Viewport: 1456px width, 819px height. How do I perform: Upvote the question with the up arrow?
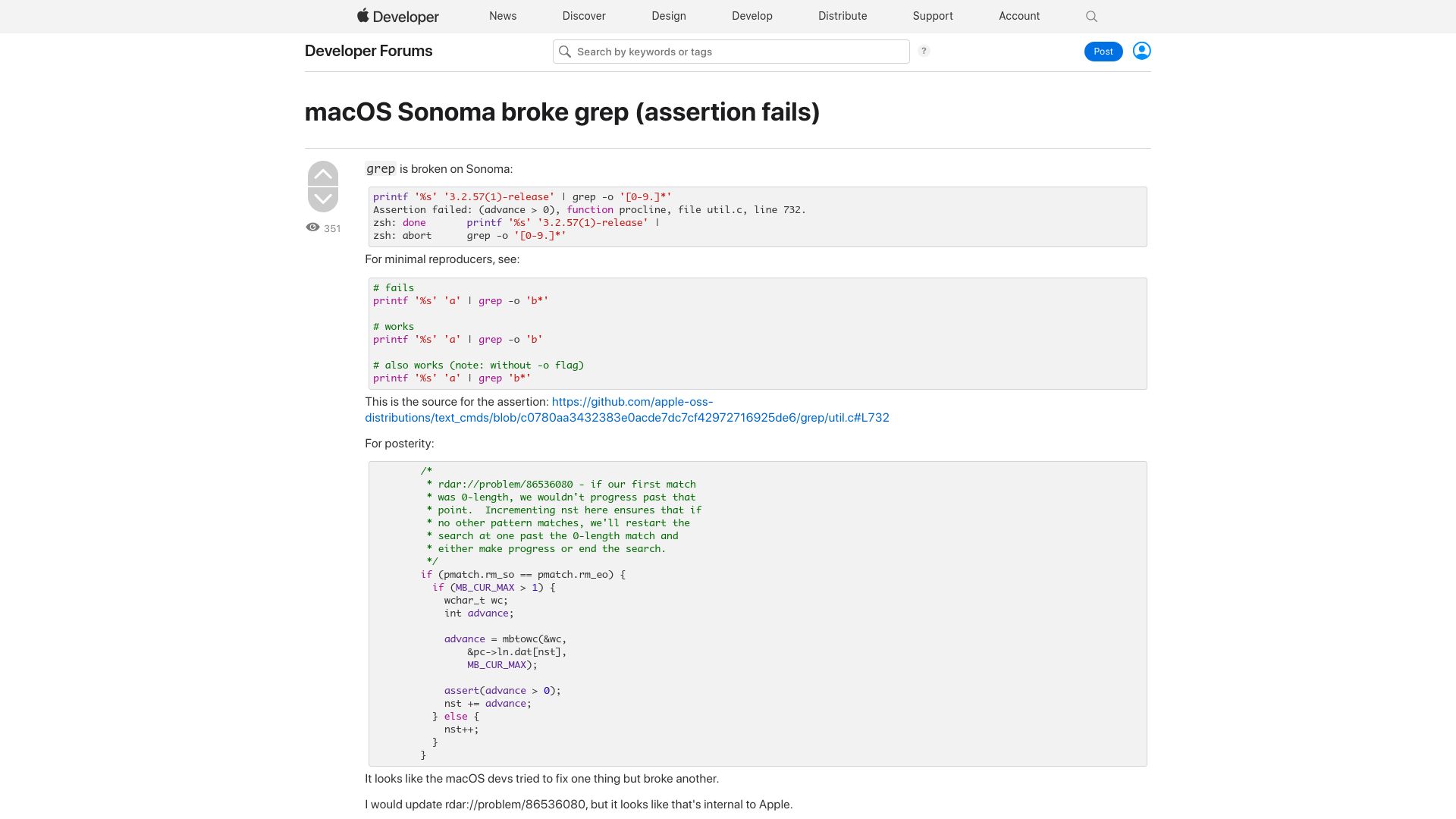(x=323, y=174)
